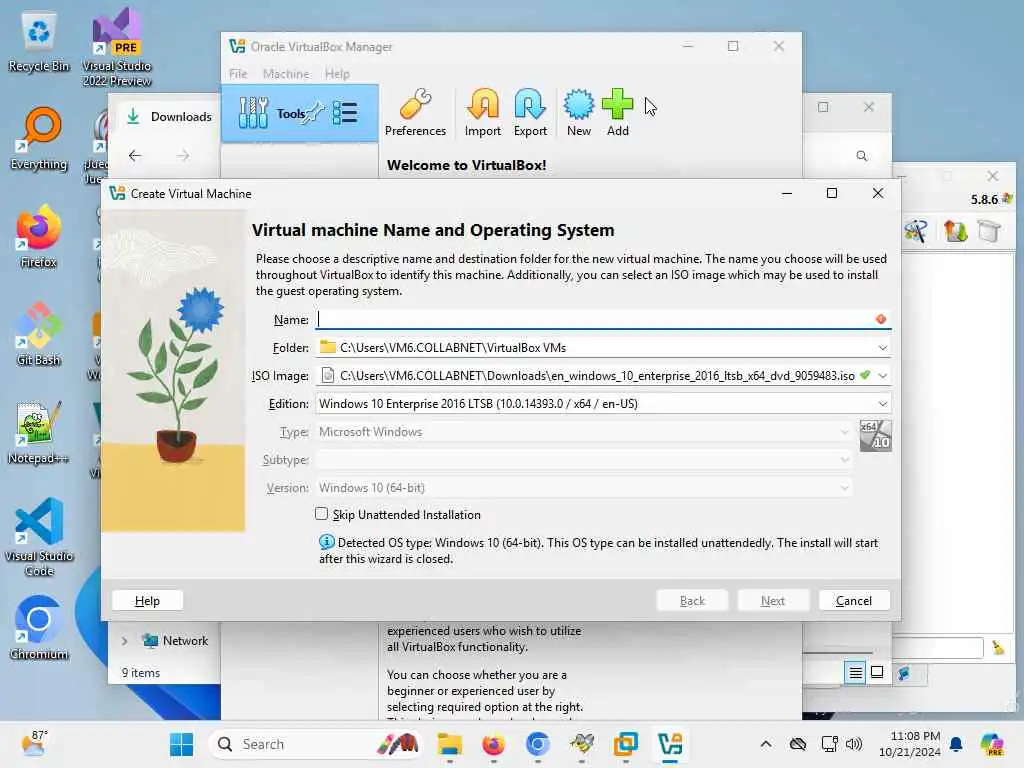This screenshot has height=768, width=1024.
Task: Select the Tools item in VirtualBox Manager
Action: tap(300, 114)
